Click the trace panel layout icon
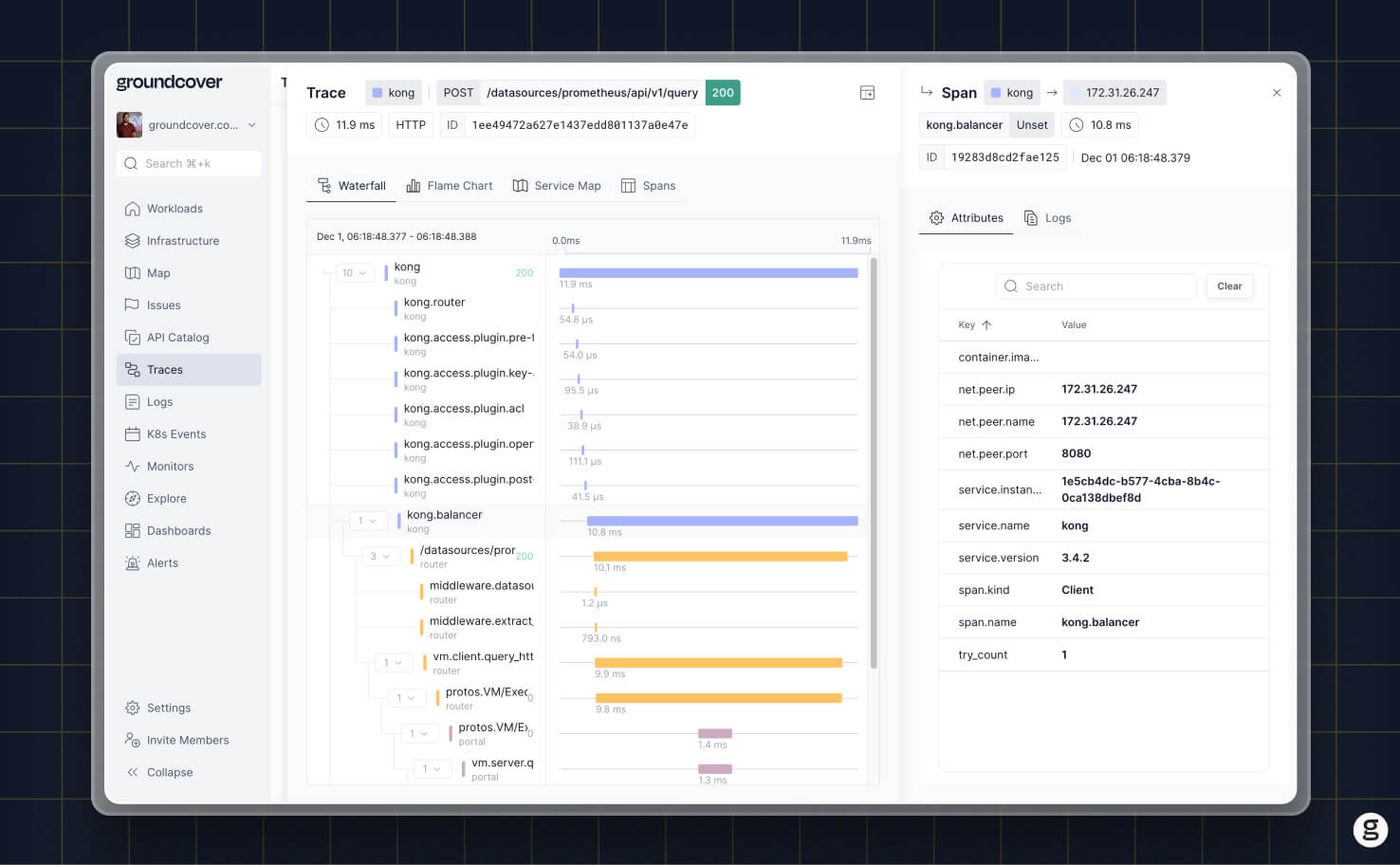The height and width of the screenshot is (865, 1400). click(x=867, y=93)
